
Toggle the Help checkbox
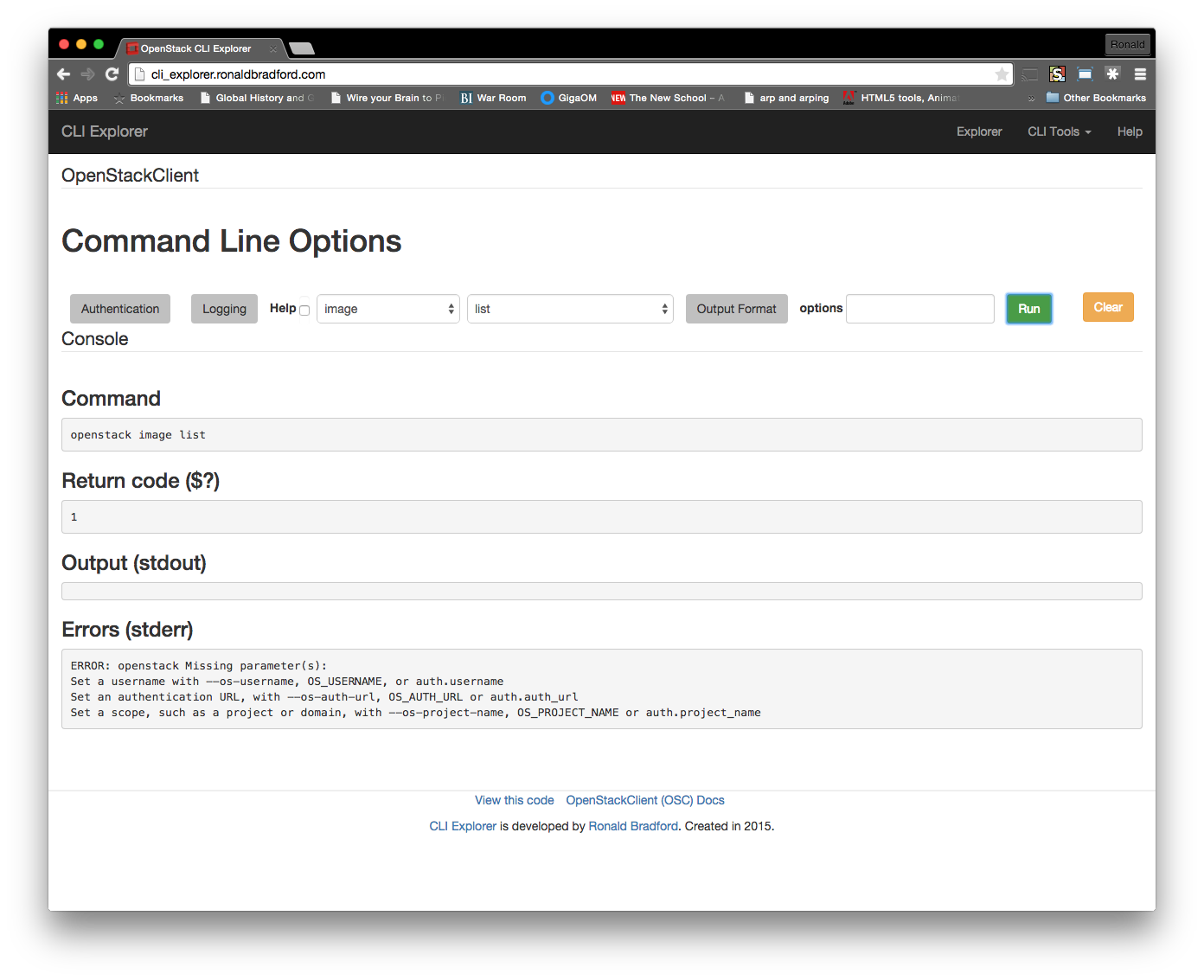point(304,311)
